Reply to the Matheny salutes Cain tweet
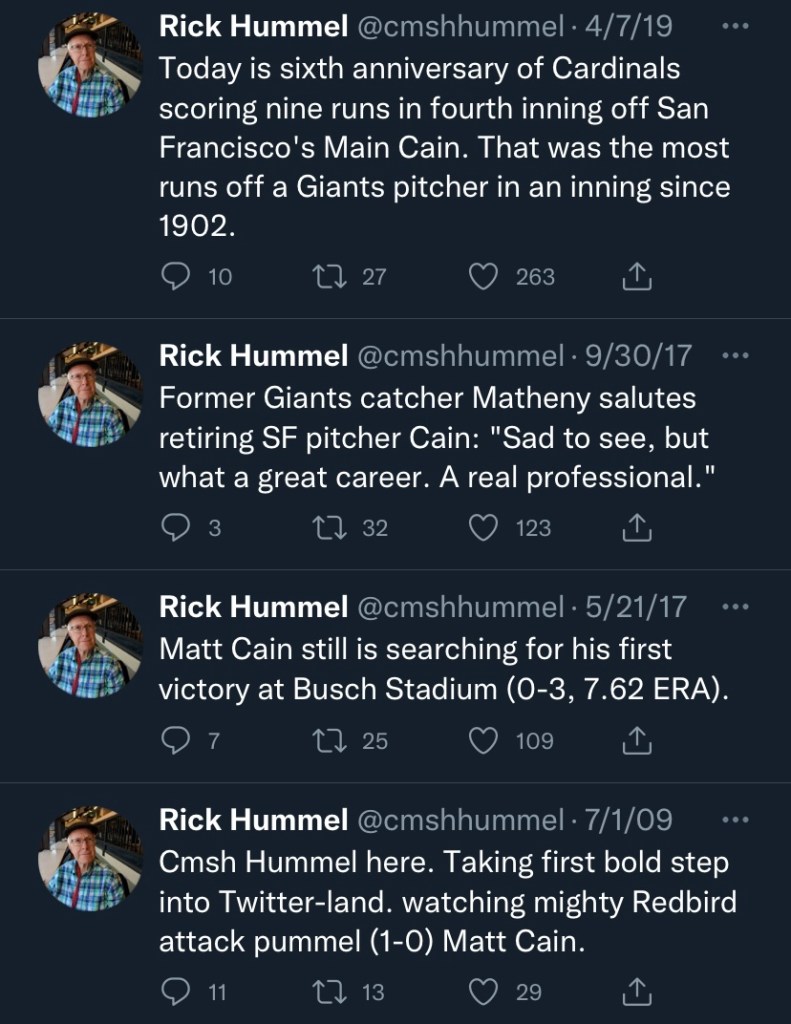 [x=176, y=527]
